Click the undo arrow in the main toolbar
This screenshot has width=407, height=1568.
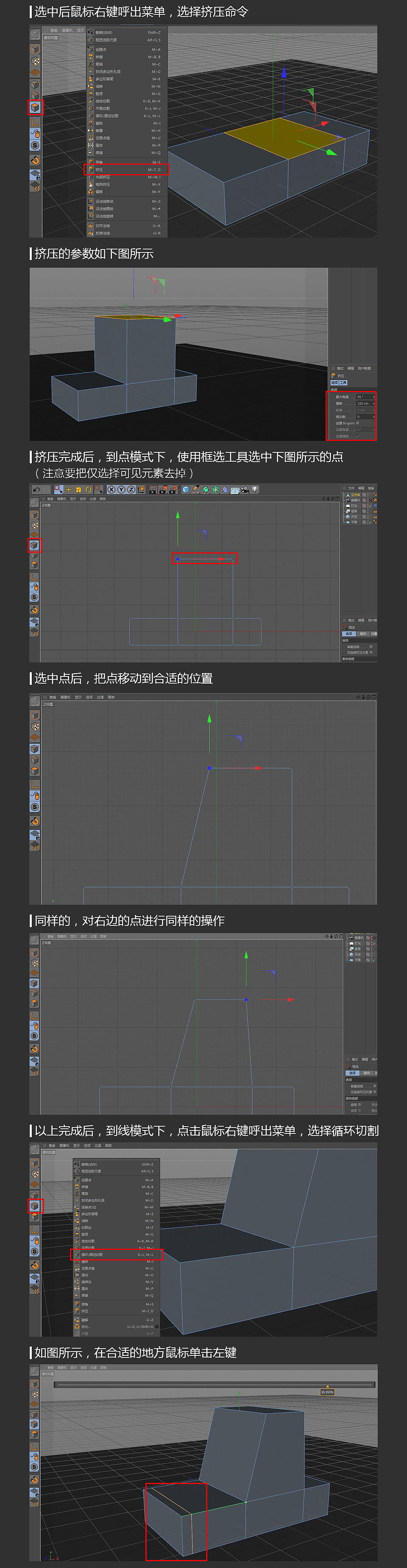tap(36, 489)
